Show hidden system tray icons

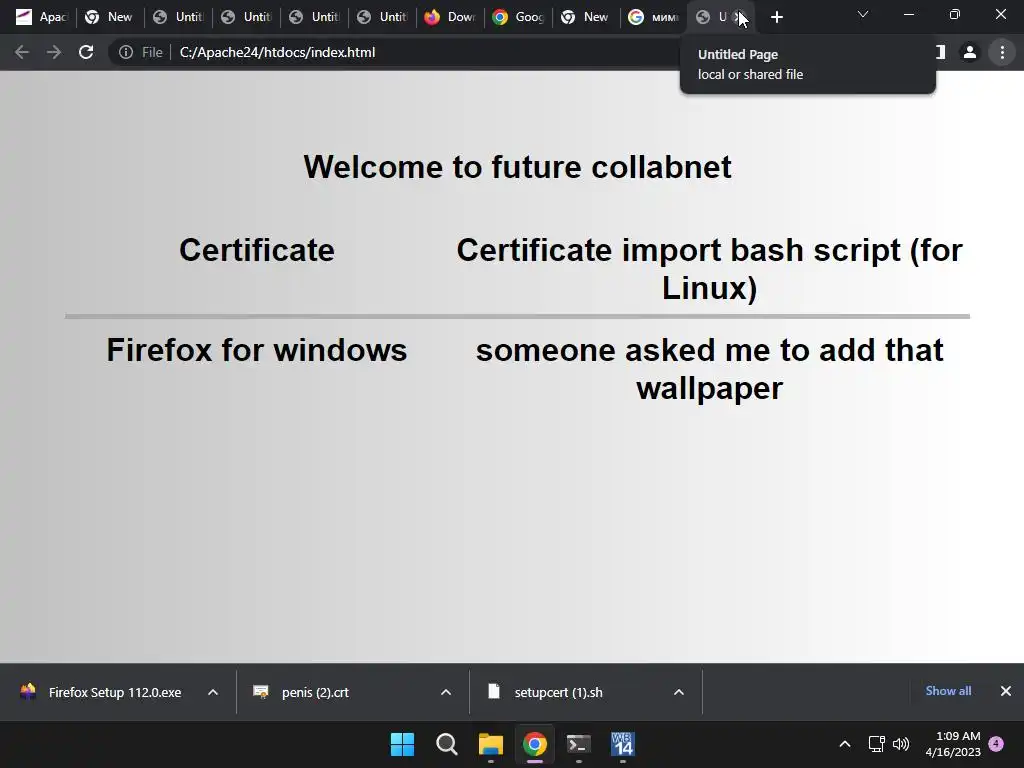click(844, 744)
